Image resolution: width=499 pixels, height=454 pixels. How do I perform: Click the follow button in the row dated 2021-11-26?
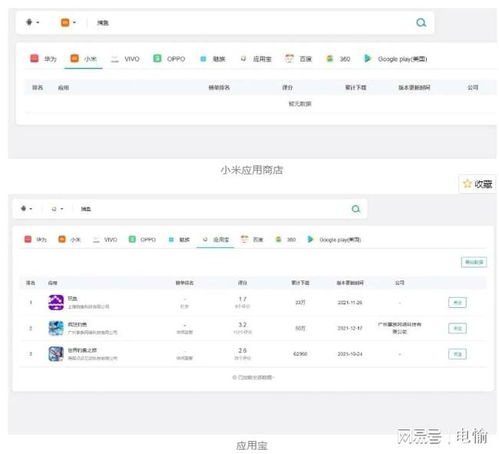[x=457, y=302]
